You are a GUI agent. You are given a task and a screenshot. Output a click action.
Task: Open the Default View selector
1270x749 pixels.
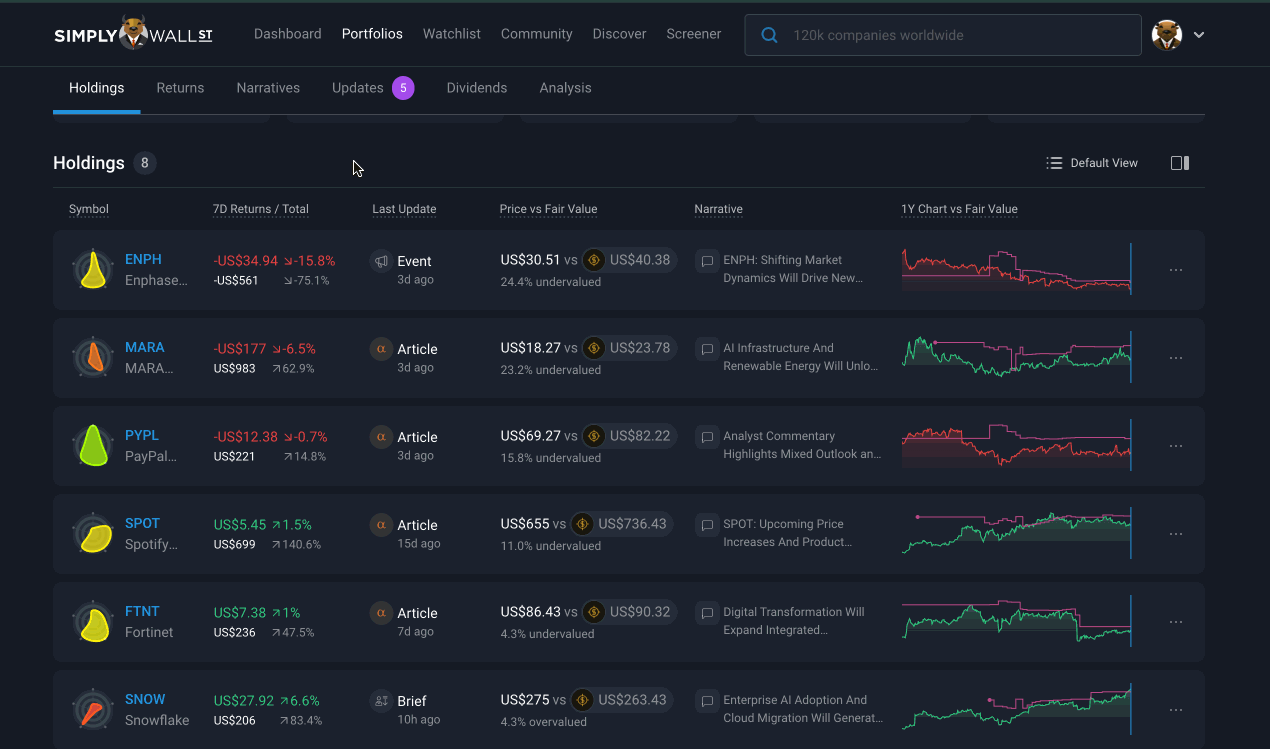point(1092,163)
